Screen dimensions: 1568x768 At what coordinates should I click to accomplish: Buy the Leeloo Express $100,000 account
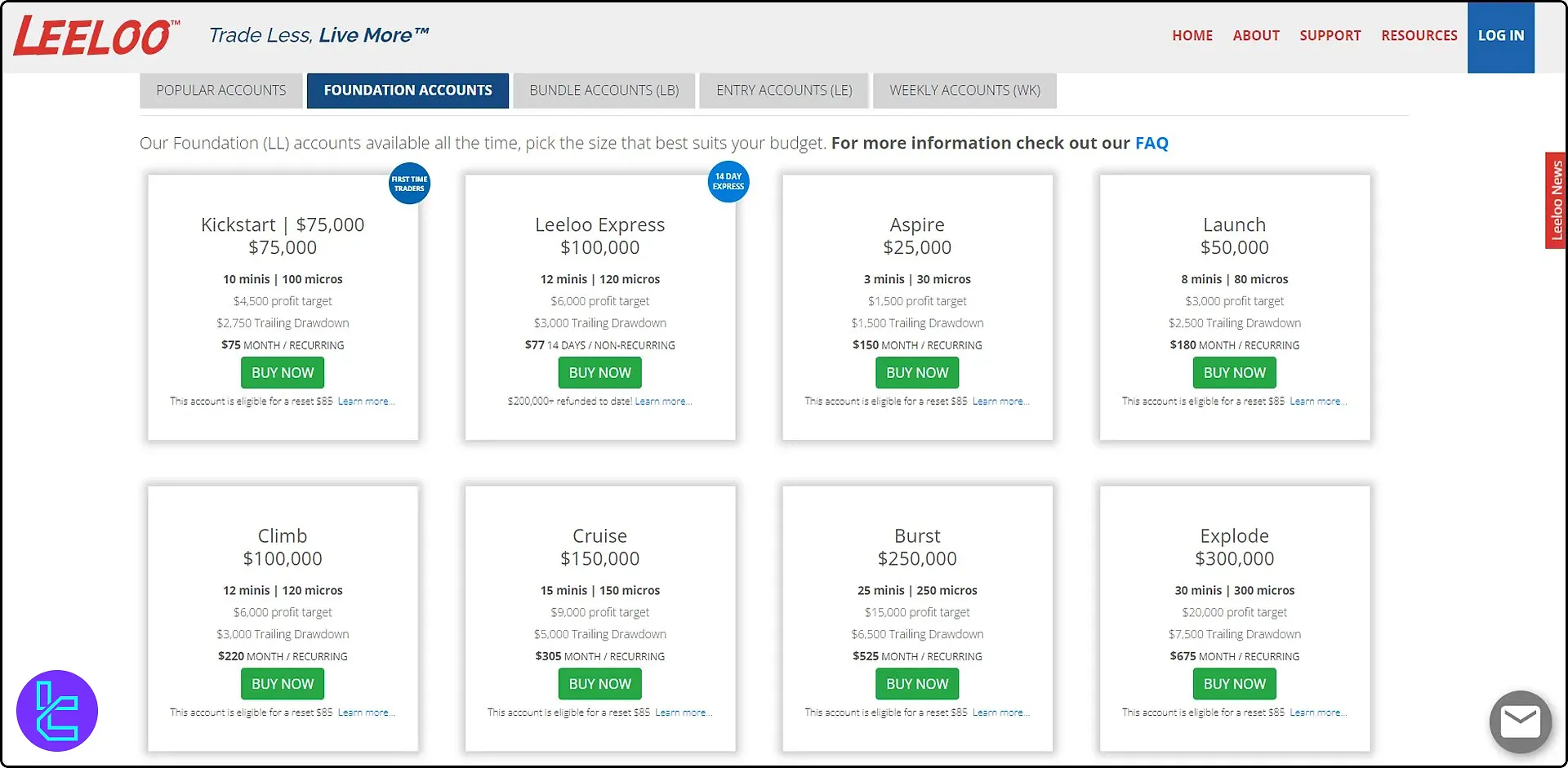599,373
